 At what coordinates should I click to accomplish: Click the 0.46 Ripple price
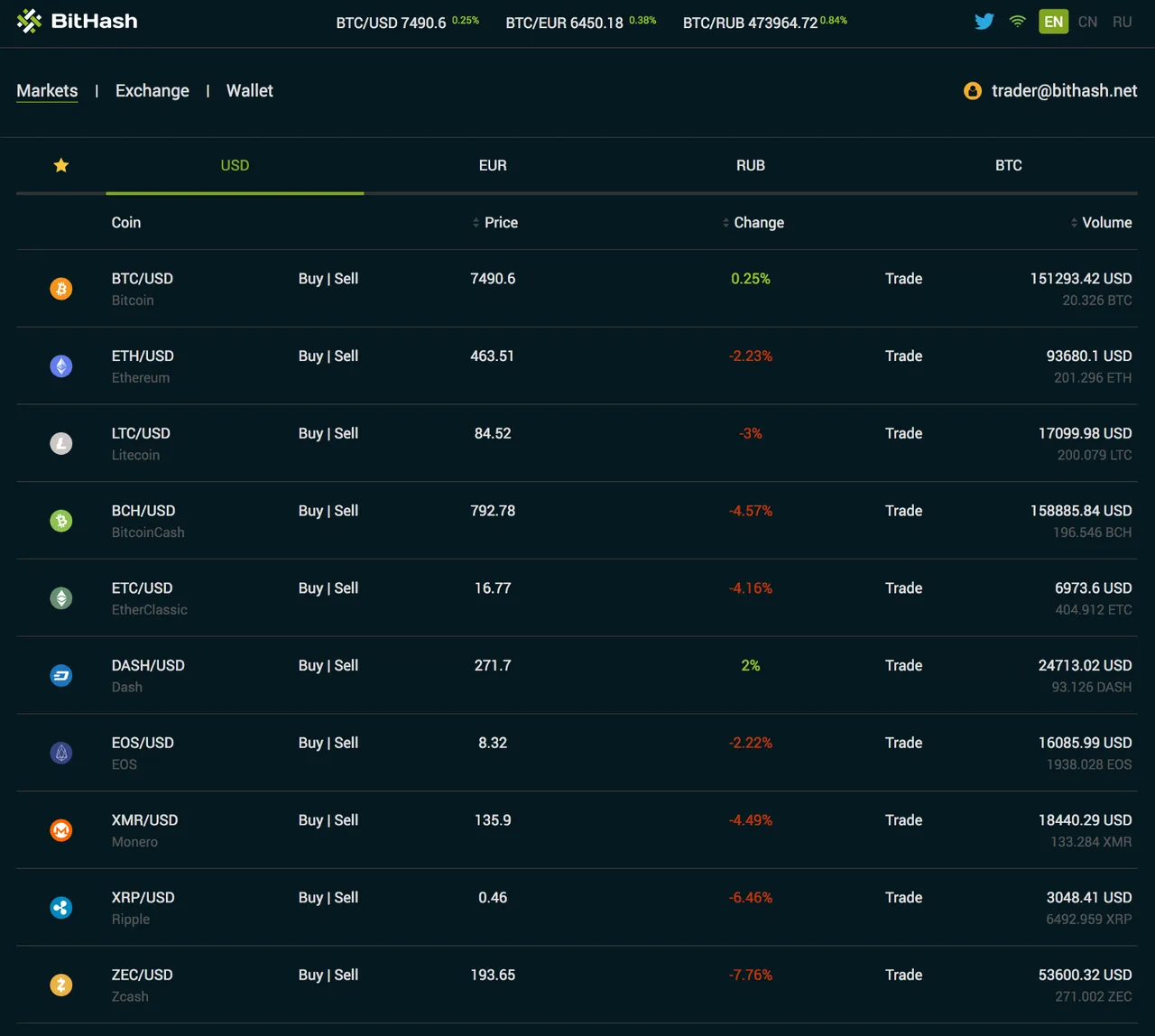[493, 898]
